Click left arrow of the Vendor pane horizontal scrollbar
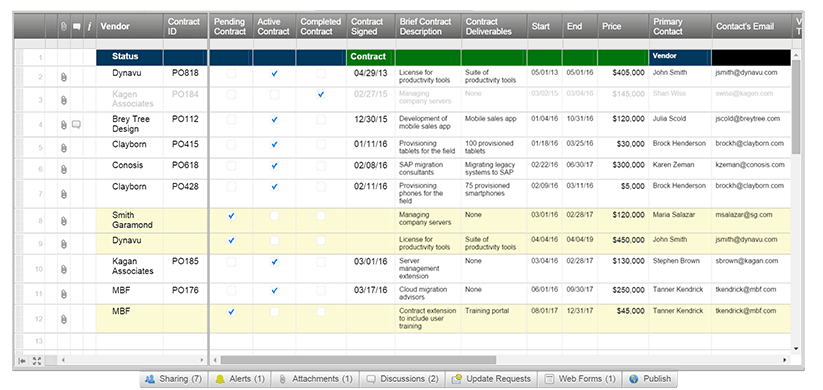The height and width of the screenshot is (390, 823). (x=63, y=361)
